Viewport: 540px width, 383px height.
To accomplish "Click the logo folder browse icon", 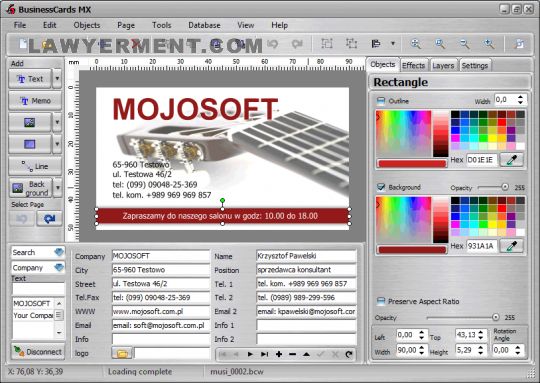I will 122,353.
